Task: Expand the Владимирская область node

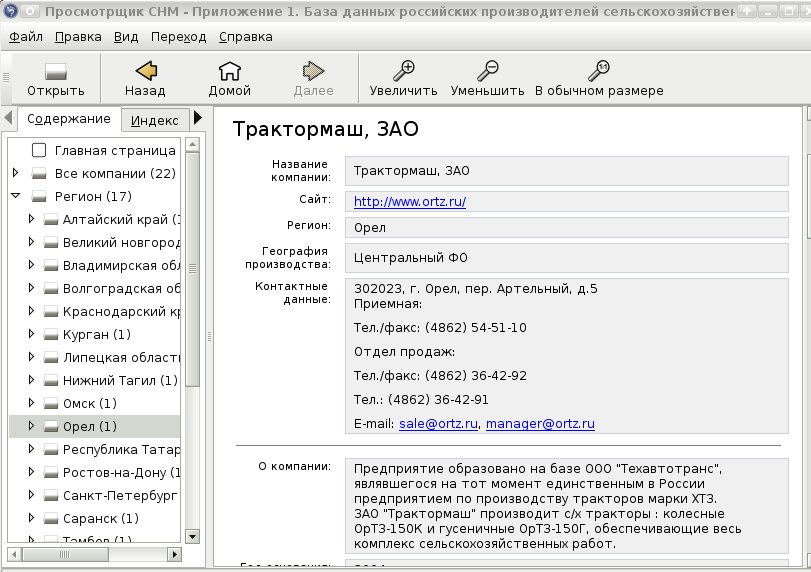Action: tap(31, 265)
